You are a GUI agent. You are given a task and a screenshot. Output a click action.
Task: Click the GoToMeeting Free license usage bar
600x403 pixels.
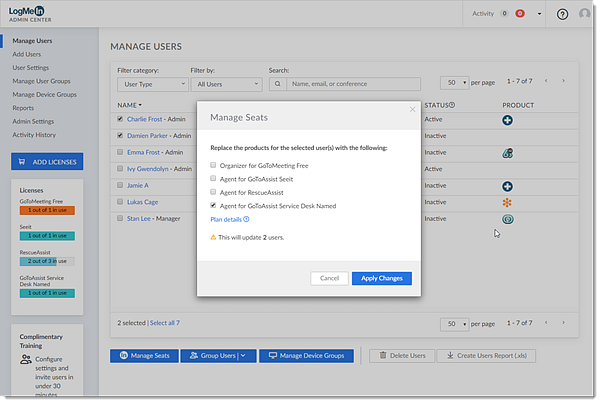[47, 210]
